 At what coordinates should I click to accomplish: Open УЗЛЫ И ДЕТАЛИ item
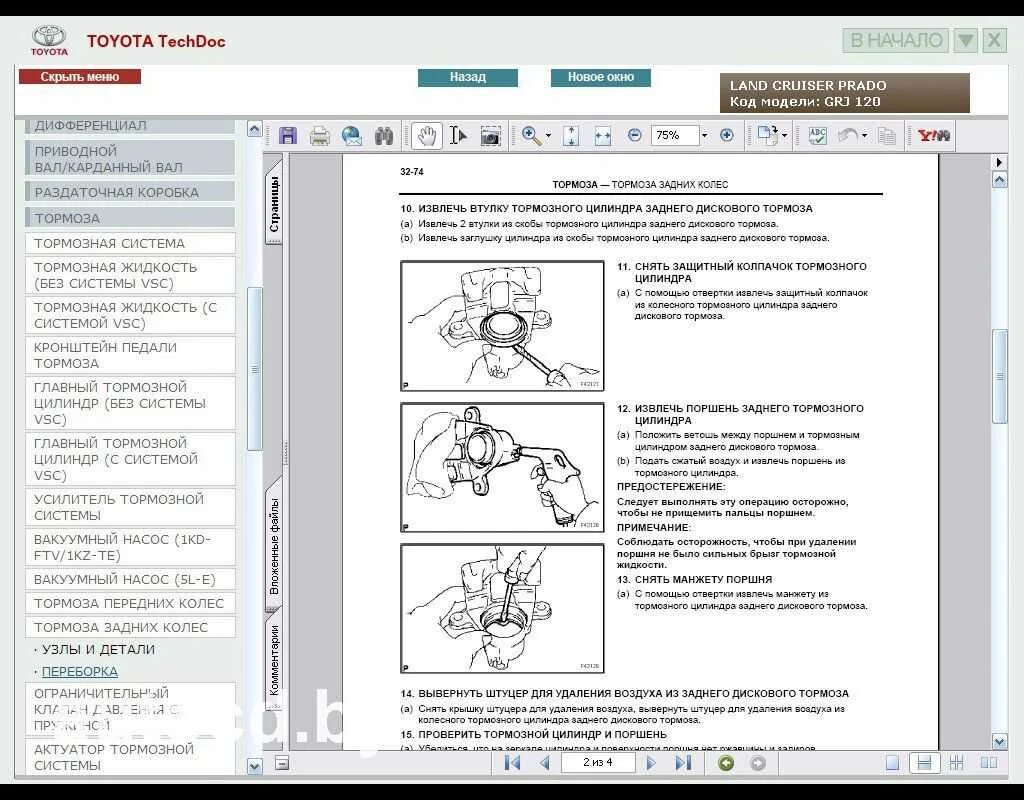coord(98,649)
